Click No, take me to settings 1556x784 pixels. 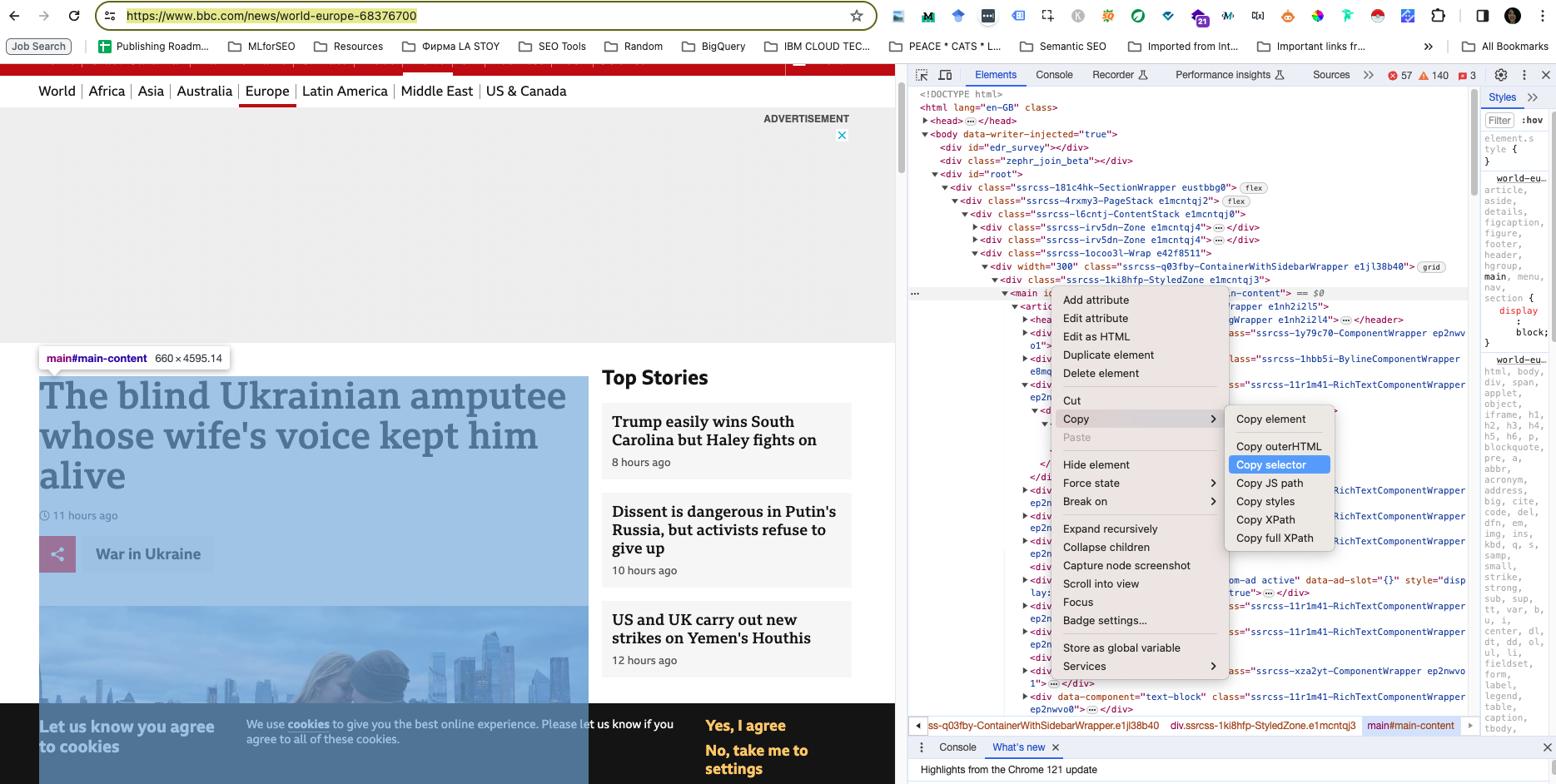click(756, 760)
